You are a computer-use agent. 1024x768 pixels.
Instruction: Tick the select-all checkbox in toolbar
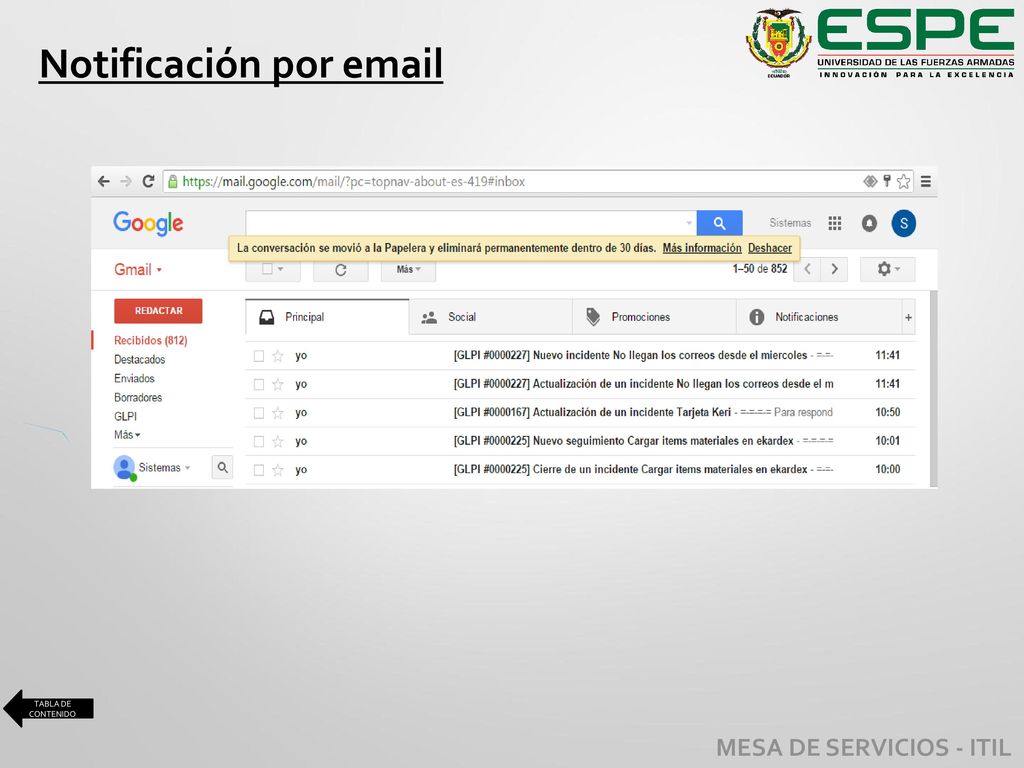[x=267, y=269]
